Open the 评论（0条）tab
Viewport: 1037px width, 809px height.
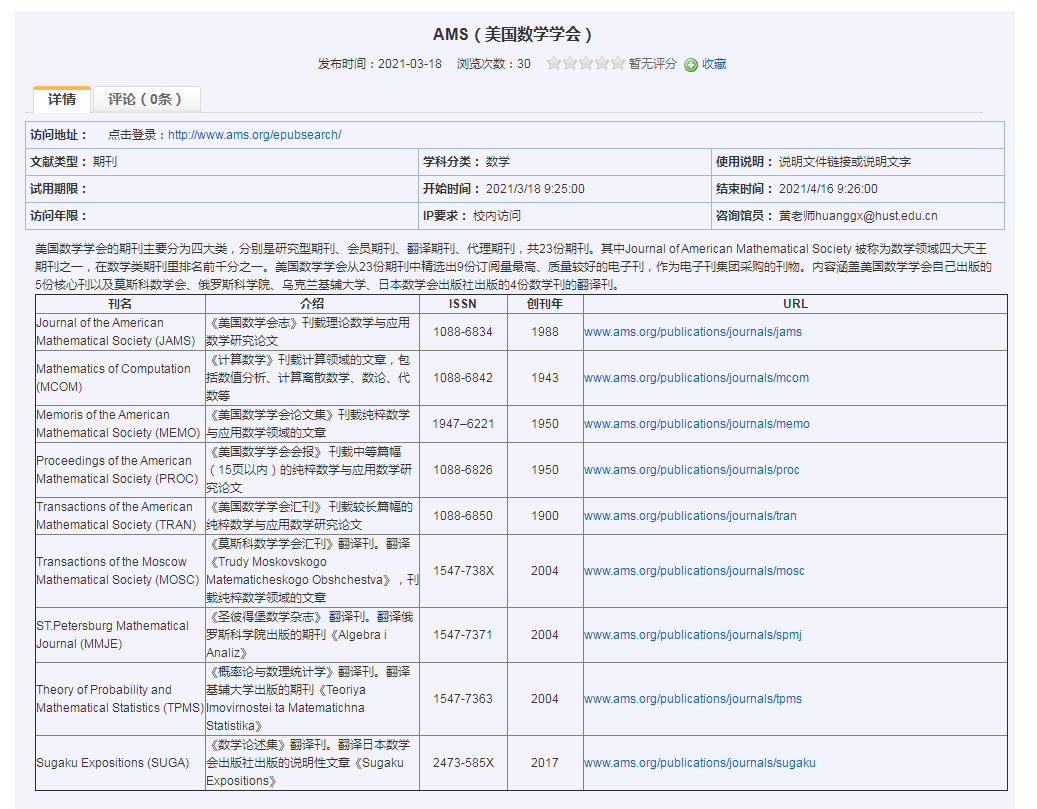click(146, 99)
